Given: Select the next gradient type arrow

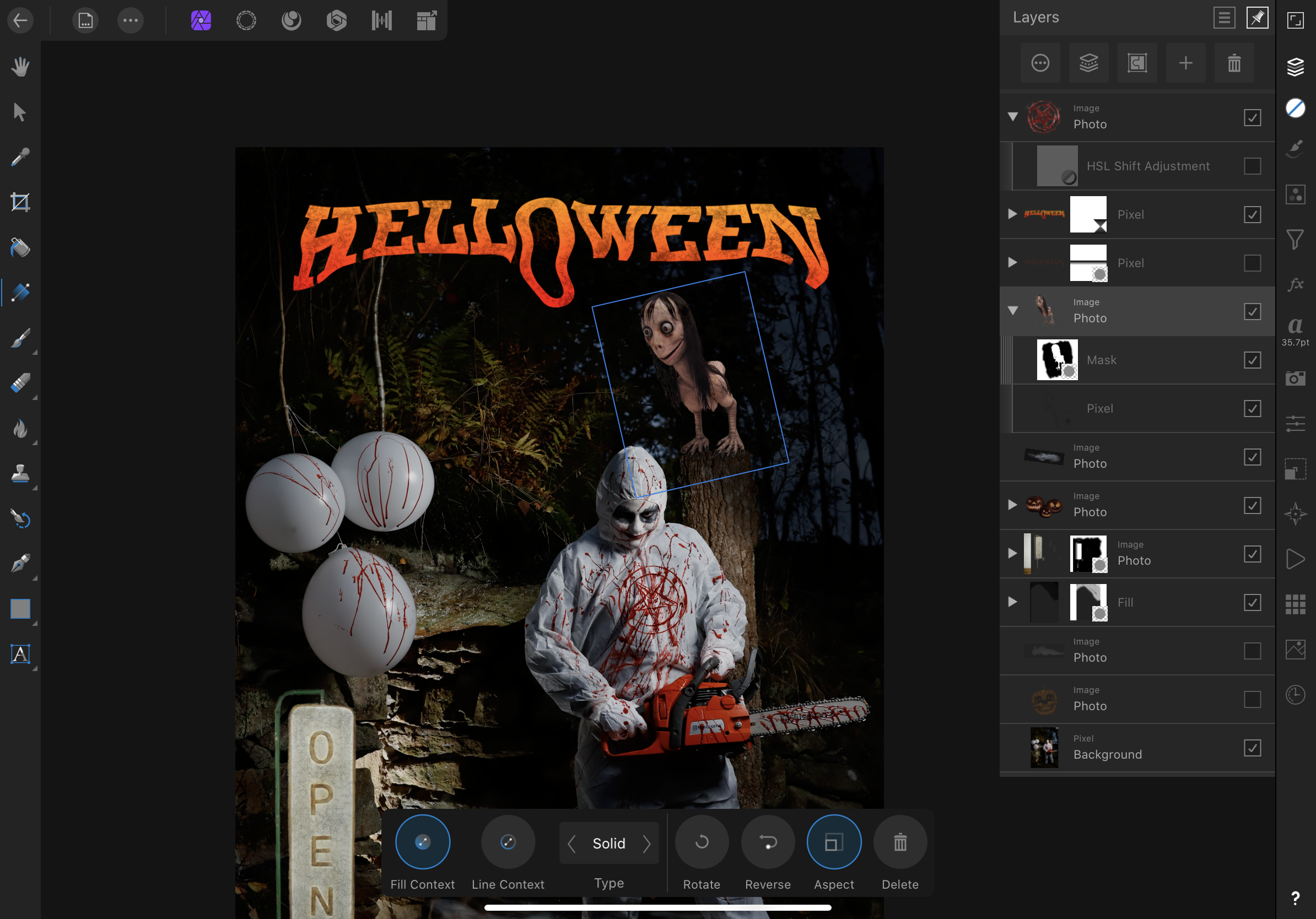Looking at the screenshot, I should click(647, 844).
